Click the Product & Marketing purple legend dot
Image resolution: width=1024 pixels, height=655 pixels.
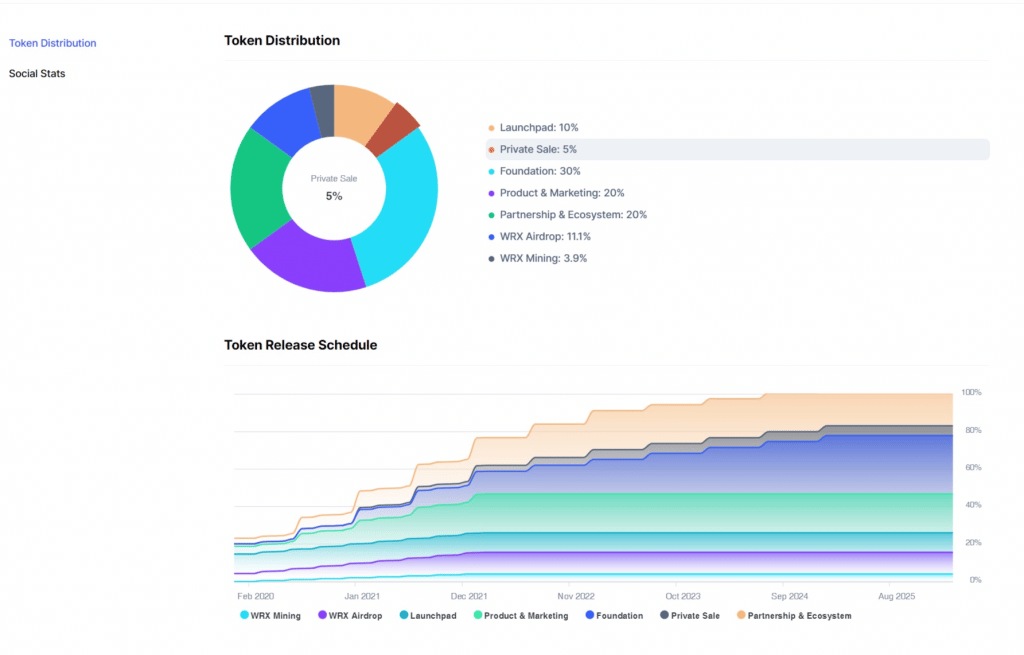point(491,193)
